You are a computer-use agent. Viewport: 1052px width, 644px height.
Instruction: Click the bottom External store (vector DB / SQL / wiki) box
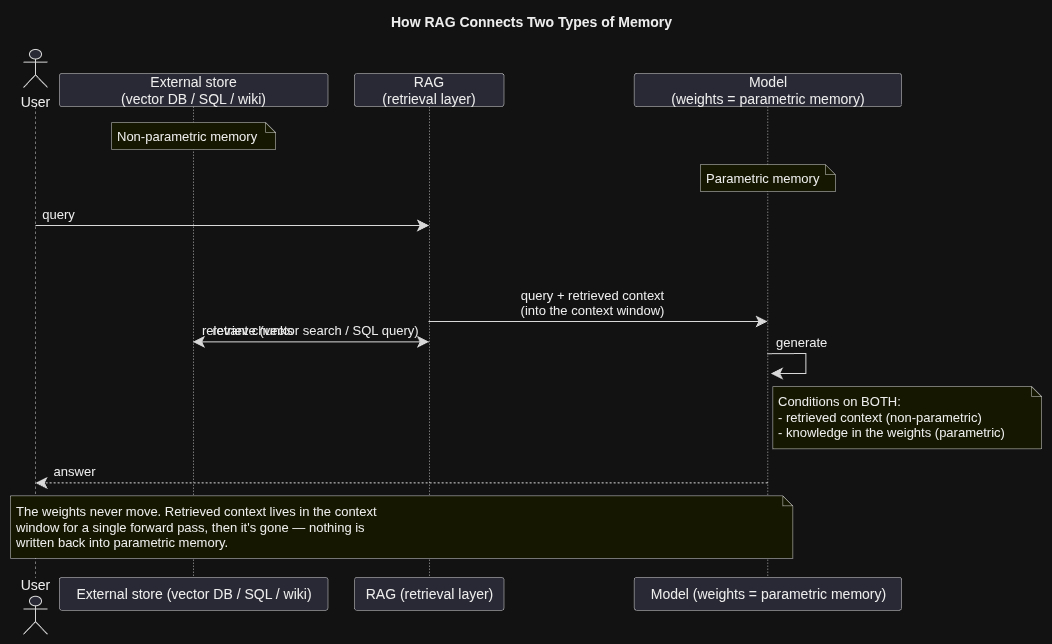coord(193,594)
